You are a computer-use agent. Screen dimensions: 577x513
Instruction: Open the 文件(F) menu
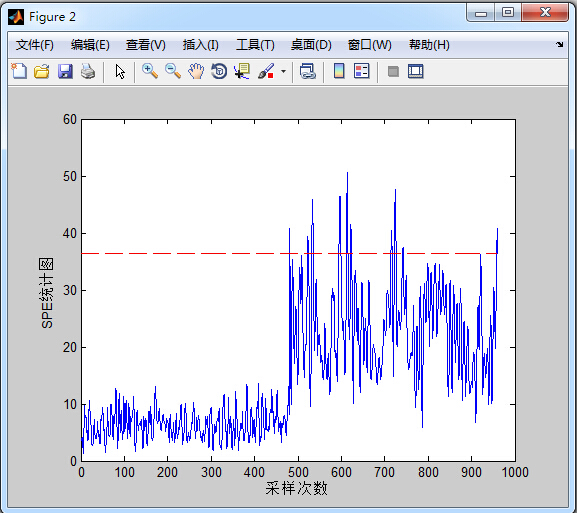(35, 45)
